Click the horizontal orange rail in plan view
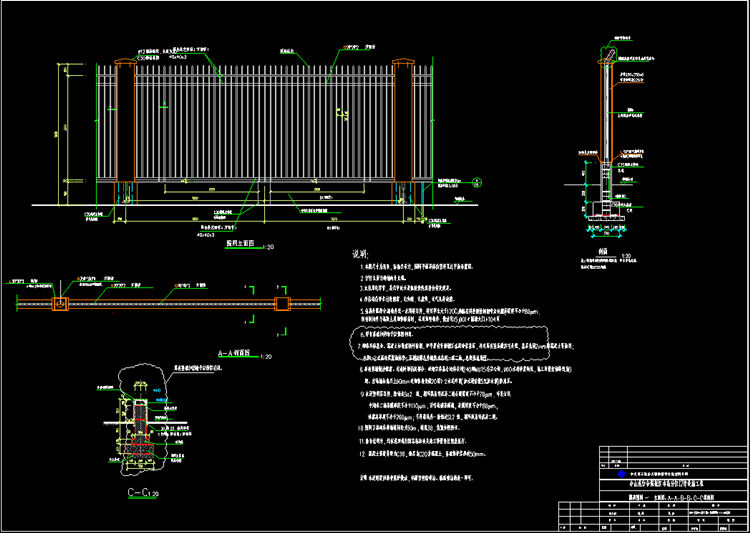Viewport: 750px width, 533px height. point(170,302)
